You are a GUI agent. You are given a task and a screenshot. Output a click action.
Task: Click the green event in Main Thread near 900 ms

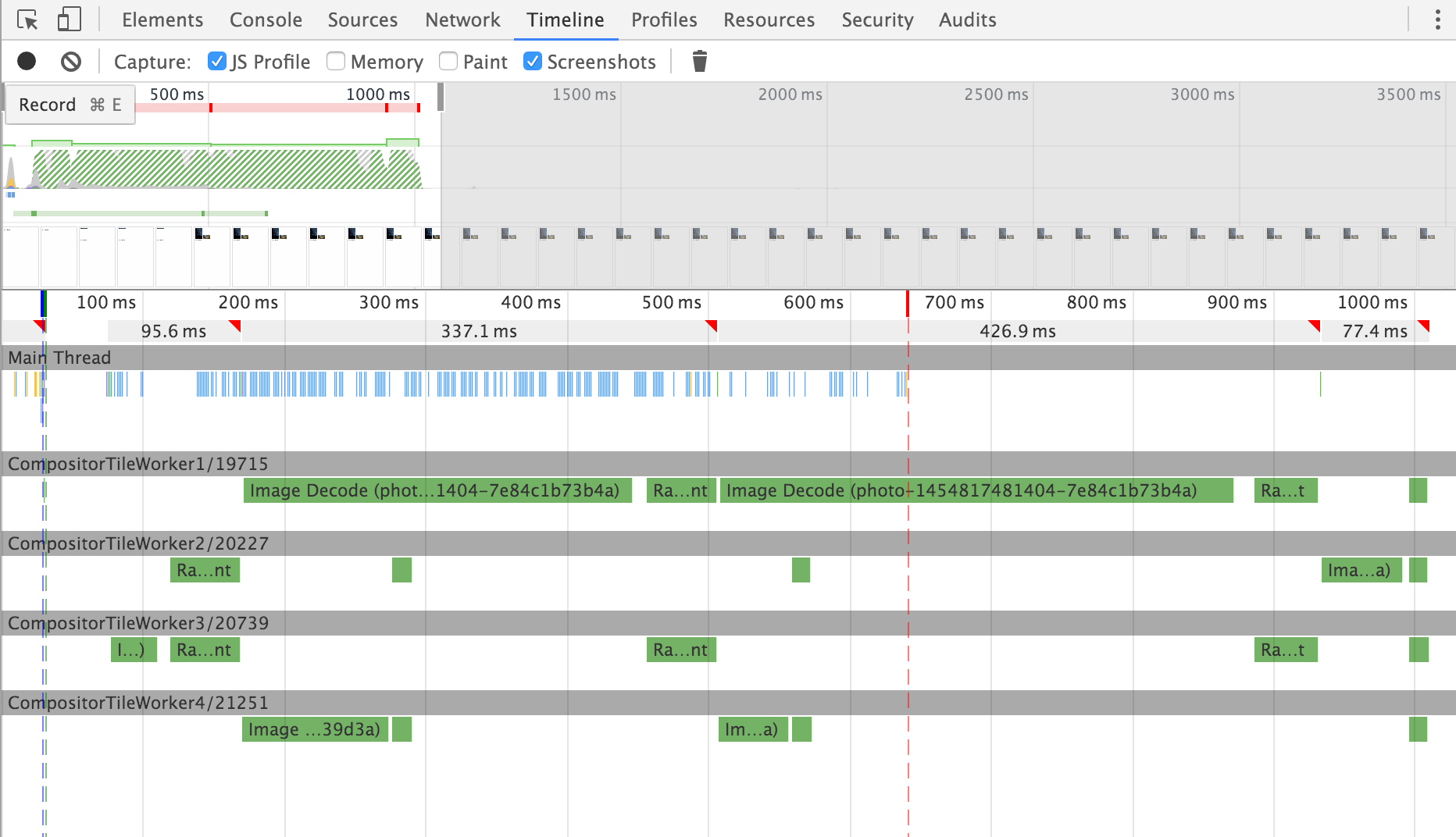pyautogui.click(x=1320, y=384)
